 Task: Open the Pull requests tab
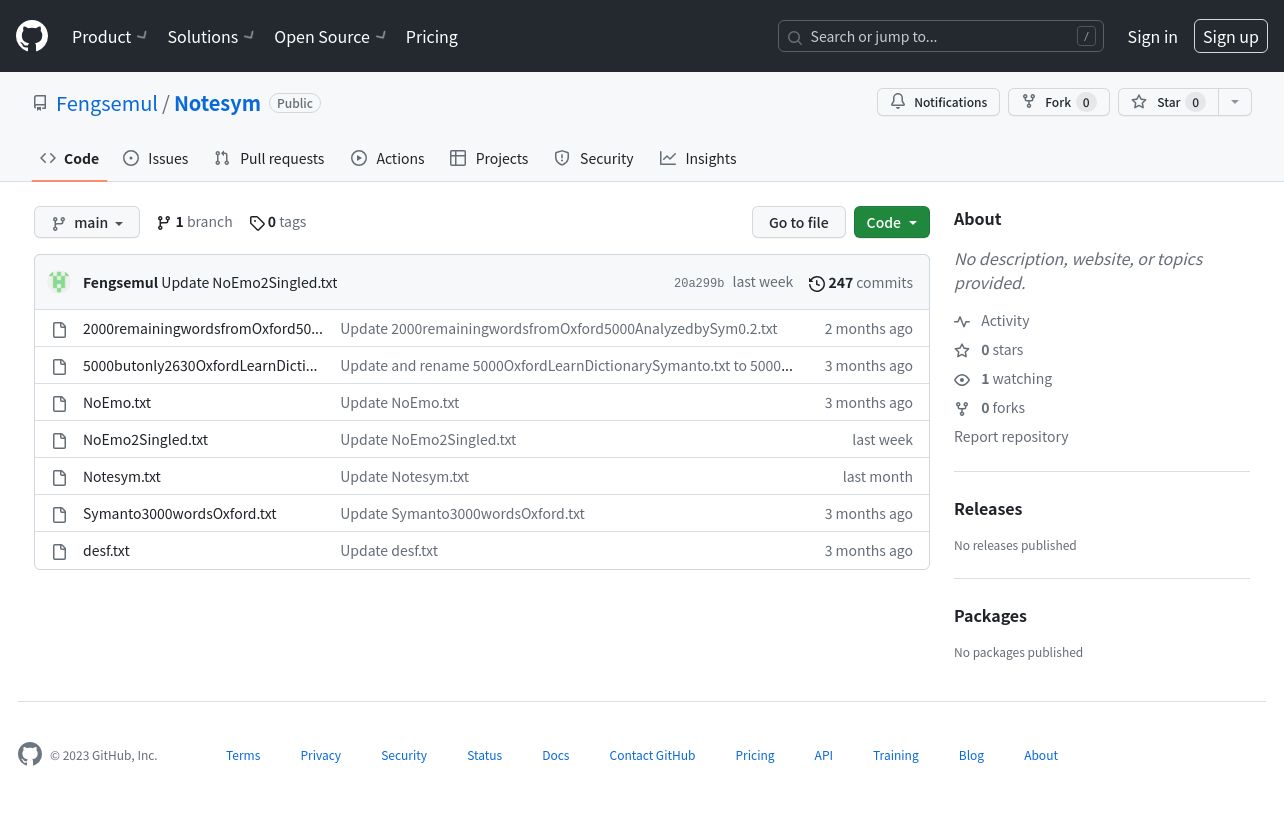269,158
